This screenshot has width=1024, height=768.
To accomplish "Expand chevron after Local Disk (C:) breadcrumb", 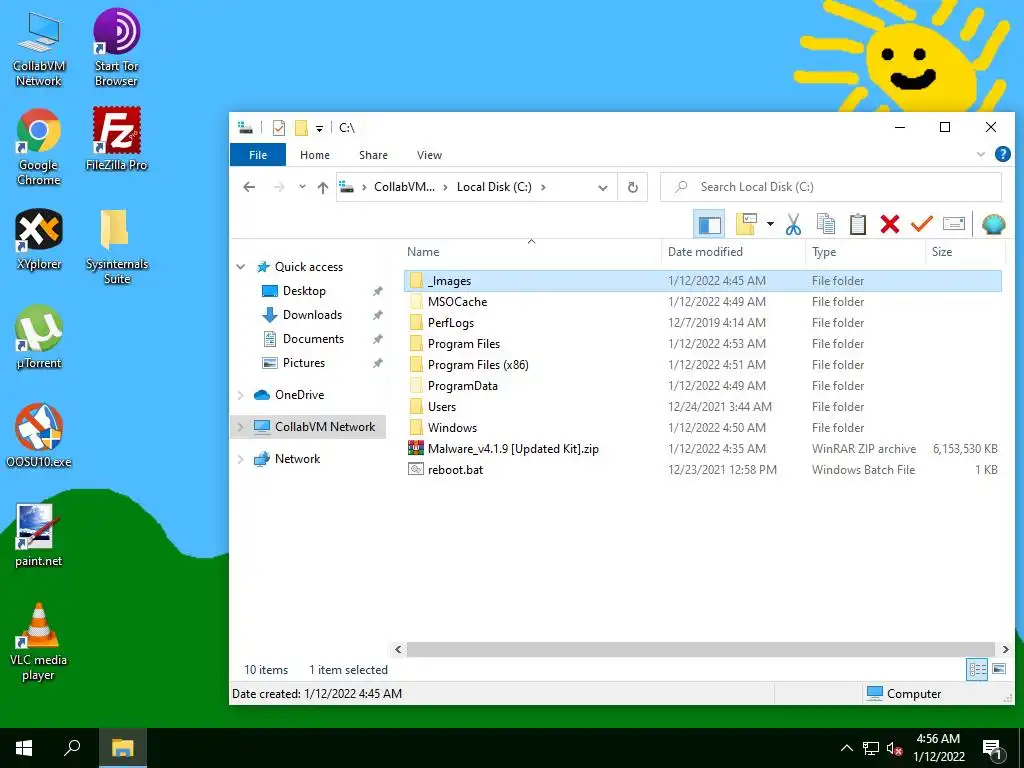I will (543, 187).
